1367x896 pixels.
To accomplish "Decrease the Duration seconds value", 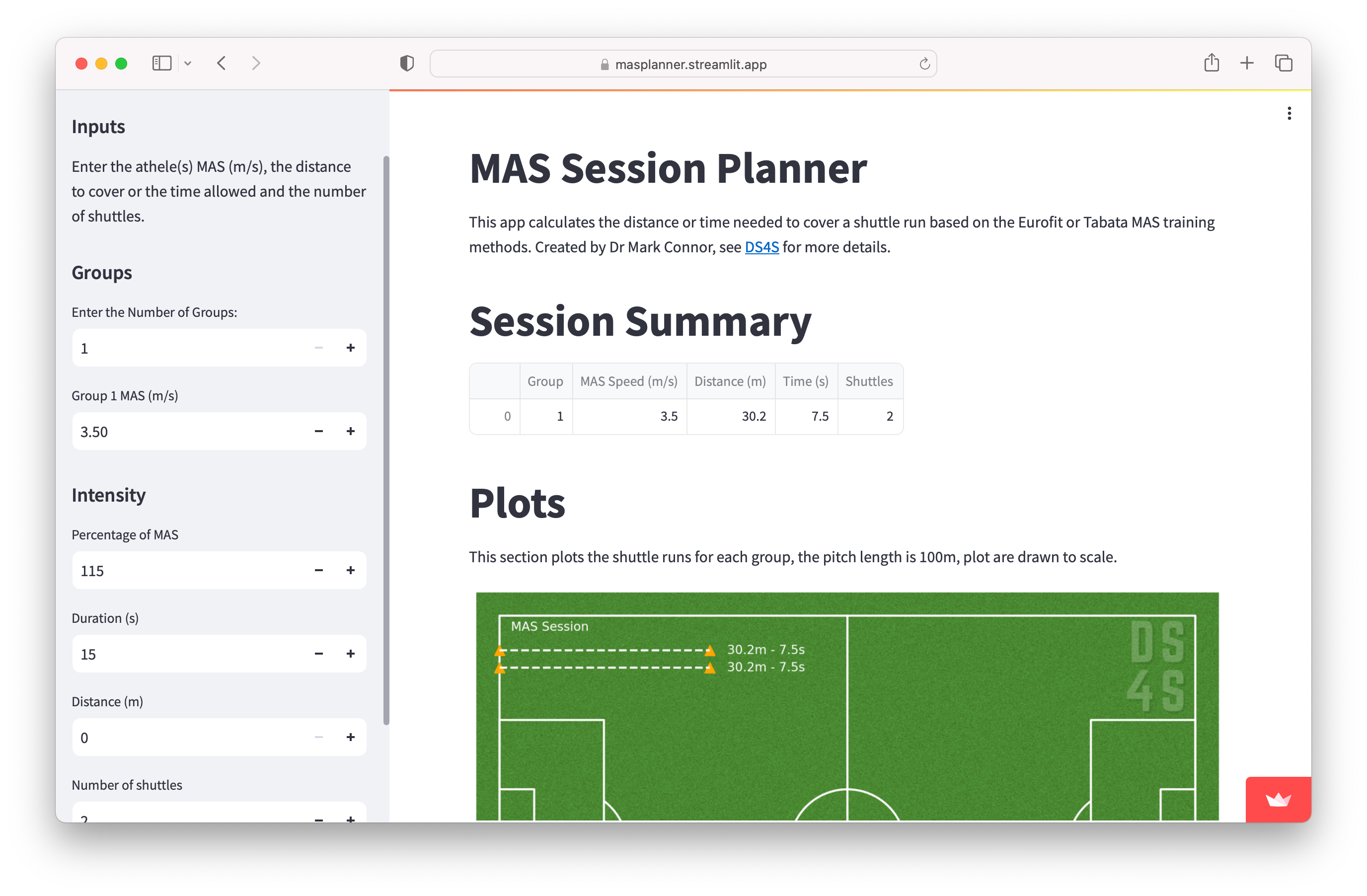I will coord(318,654).
